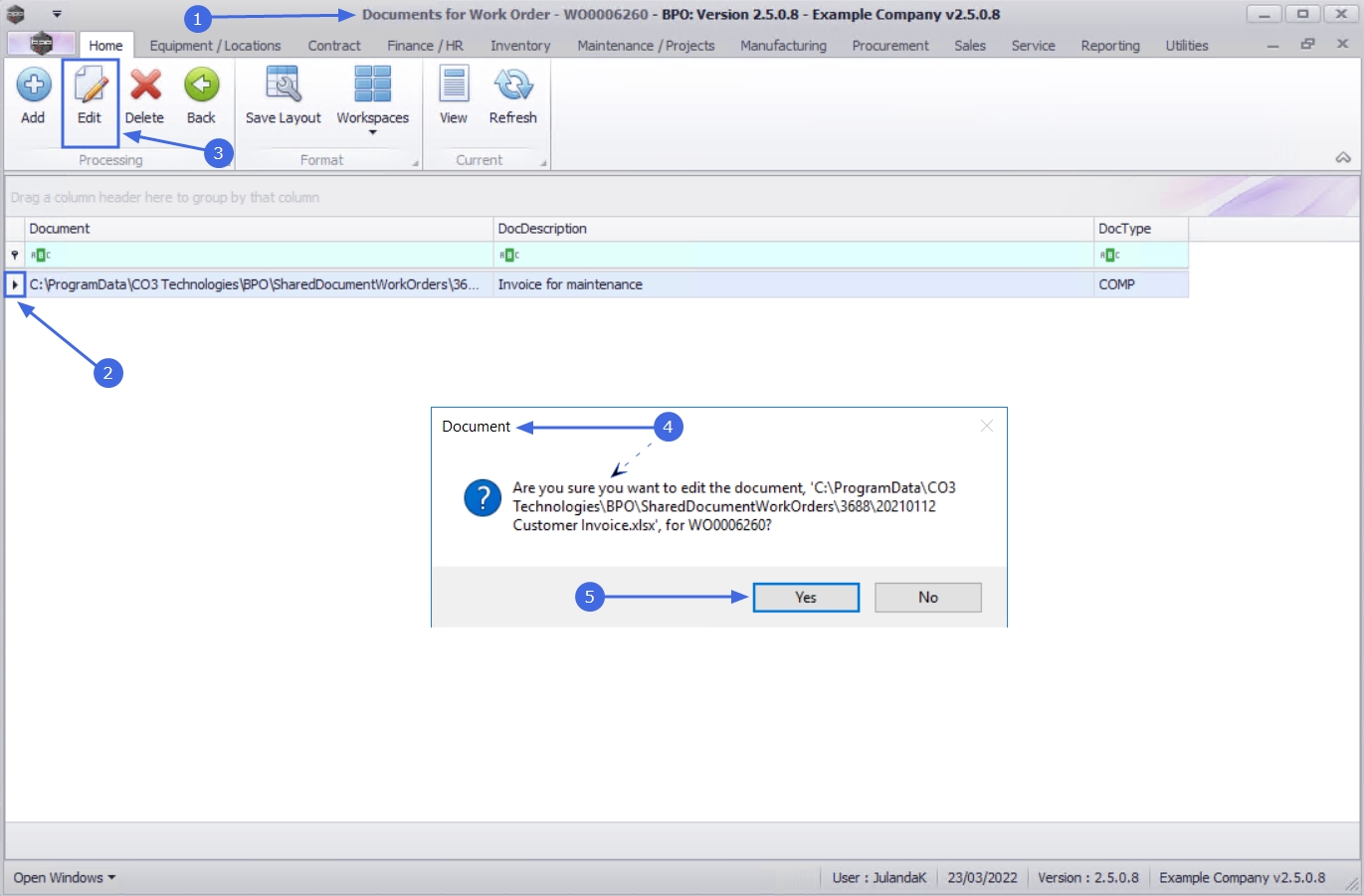Click the BPO application menu button

[x=41, y=44]
